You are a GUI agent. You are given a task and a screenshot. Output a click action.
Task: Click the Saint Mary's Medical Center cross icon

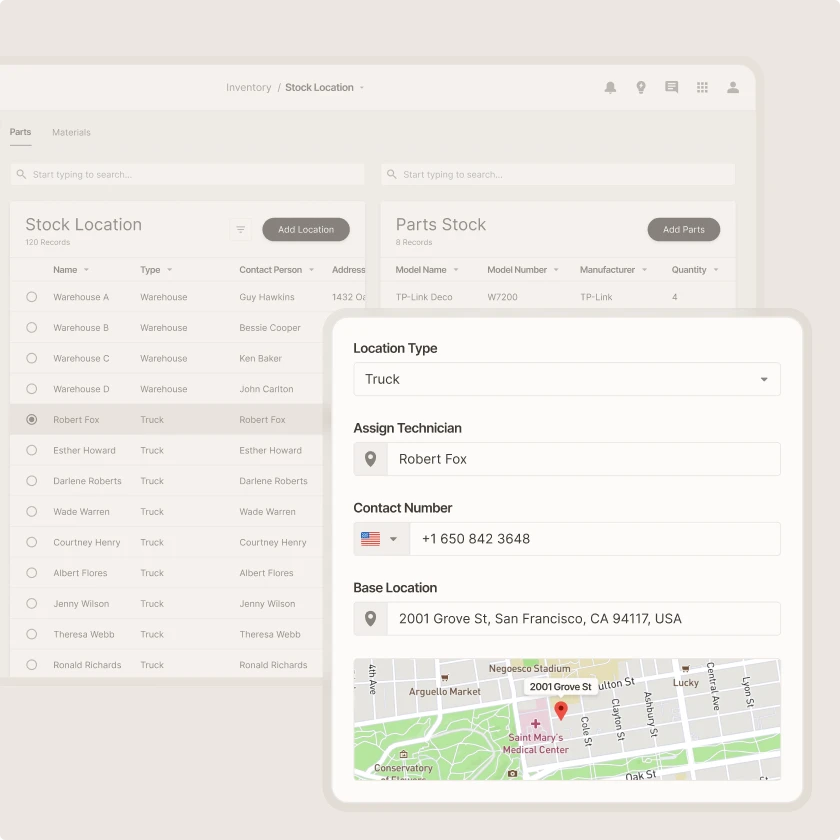535,724
